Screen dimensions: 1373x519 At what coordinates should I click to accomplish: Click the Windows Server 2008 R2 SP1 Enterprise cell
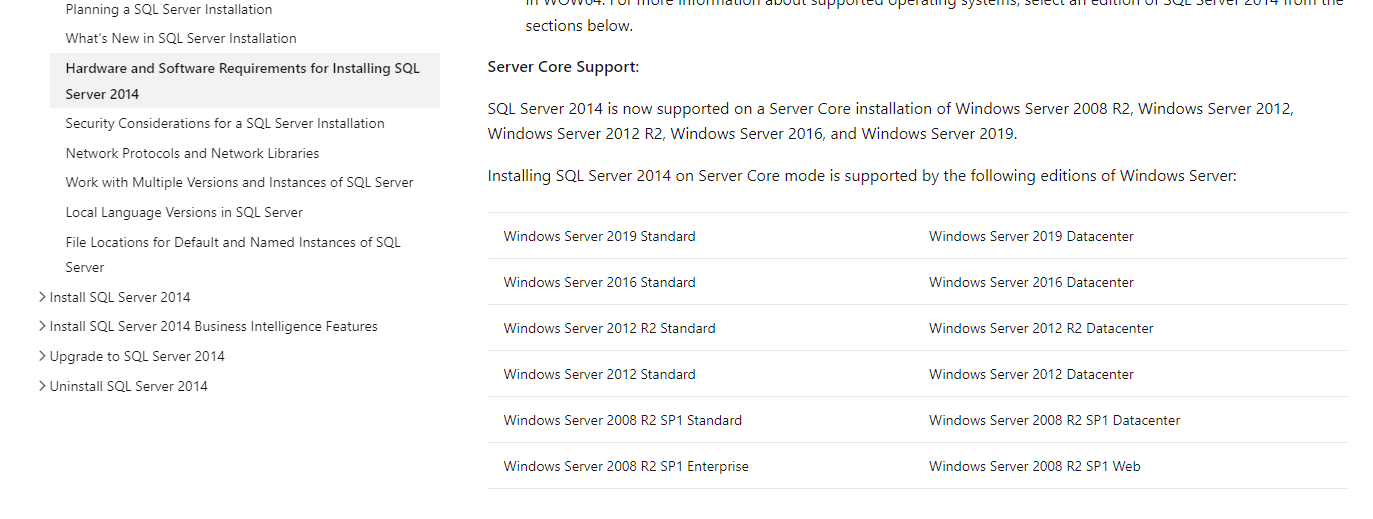pos(626,466)
